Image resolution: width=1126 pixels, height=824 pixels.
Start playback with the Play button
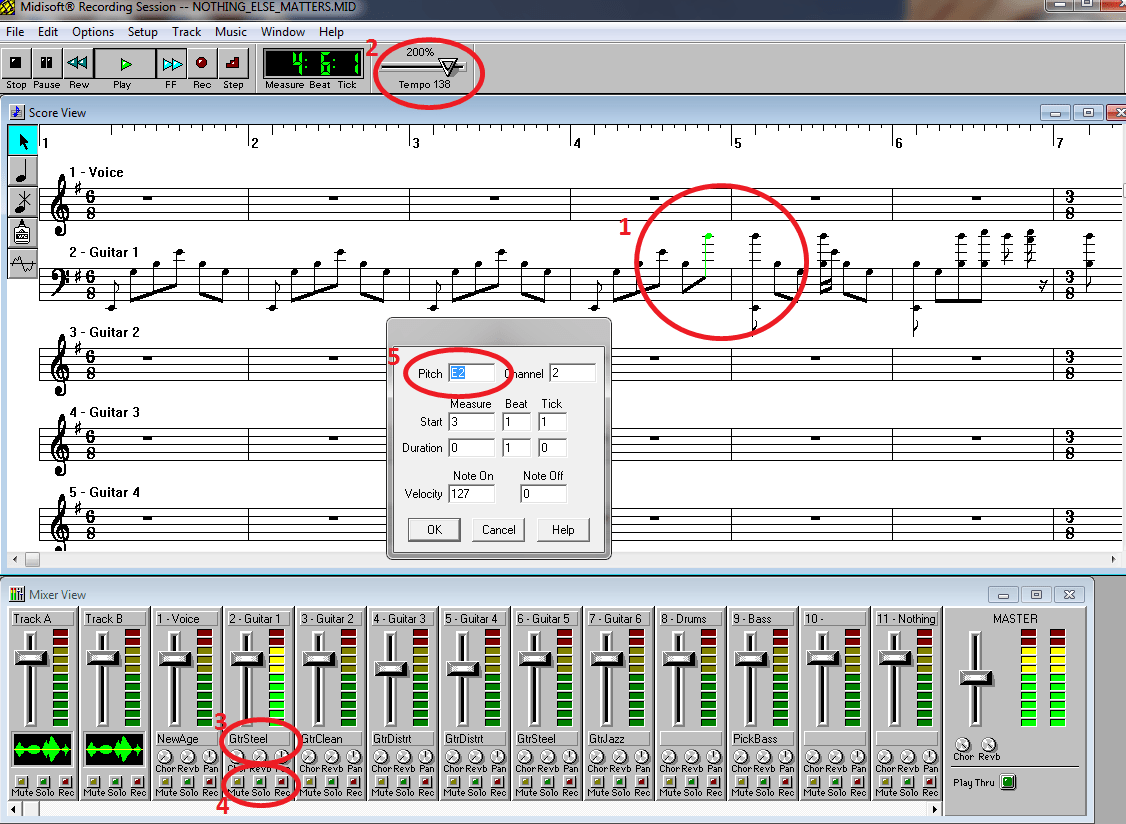(x=125, y=64)
